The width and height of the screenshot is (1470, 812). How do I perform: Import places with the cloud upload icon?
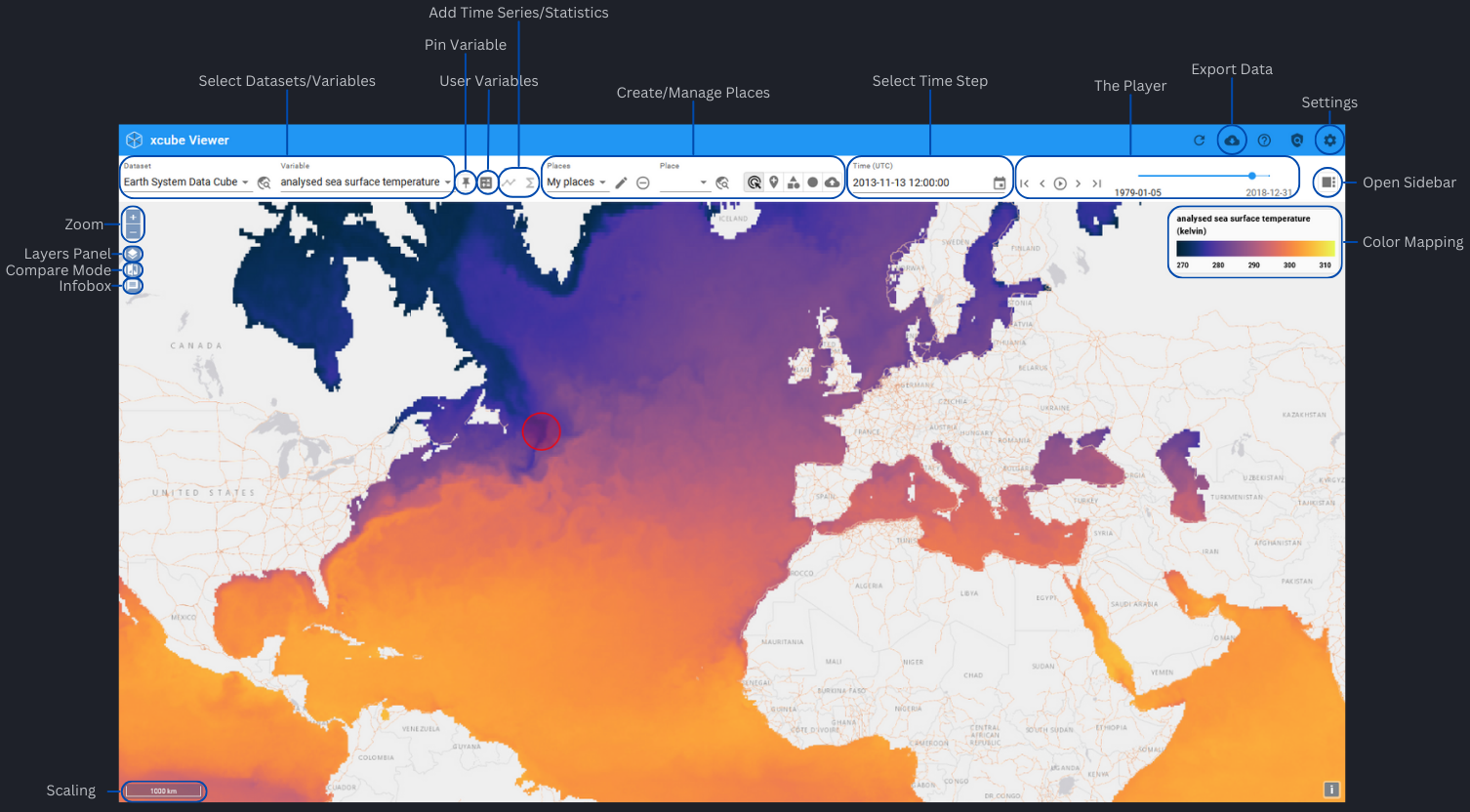point(832,183)
